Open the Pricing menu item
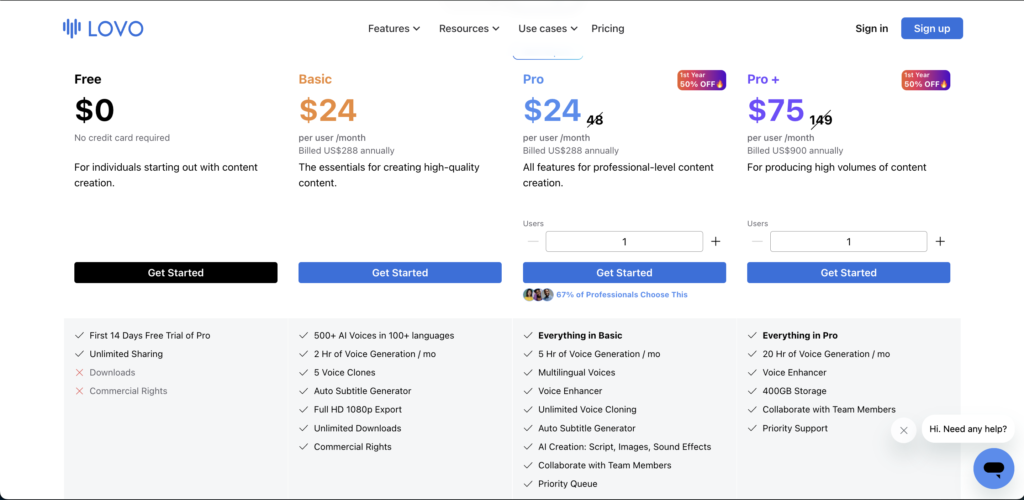1024x500 pixels. [x=607, y=28]
